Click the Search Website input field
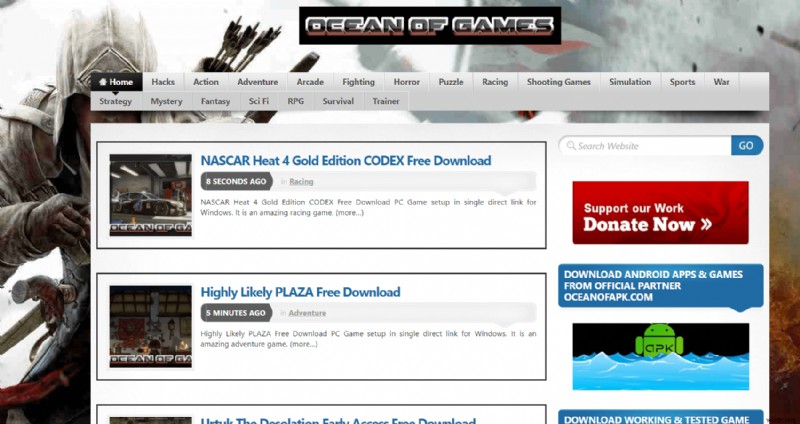This screenshot has width=800, height=424. (x=645, y=146)
